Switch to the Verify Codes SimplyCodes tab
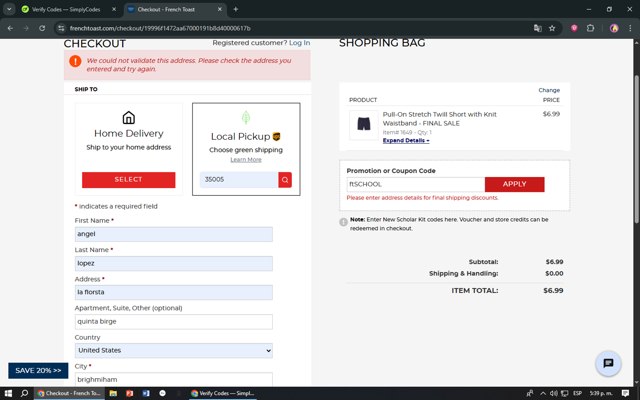This screenshot has height=400, width=640. [66, 9]
